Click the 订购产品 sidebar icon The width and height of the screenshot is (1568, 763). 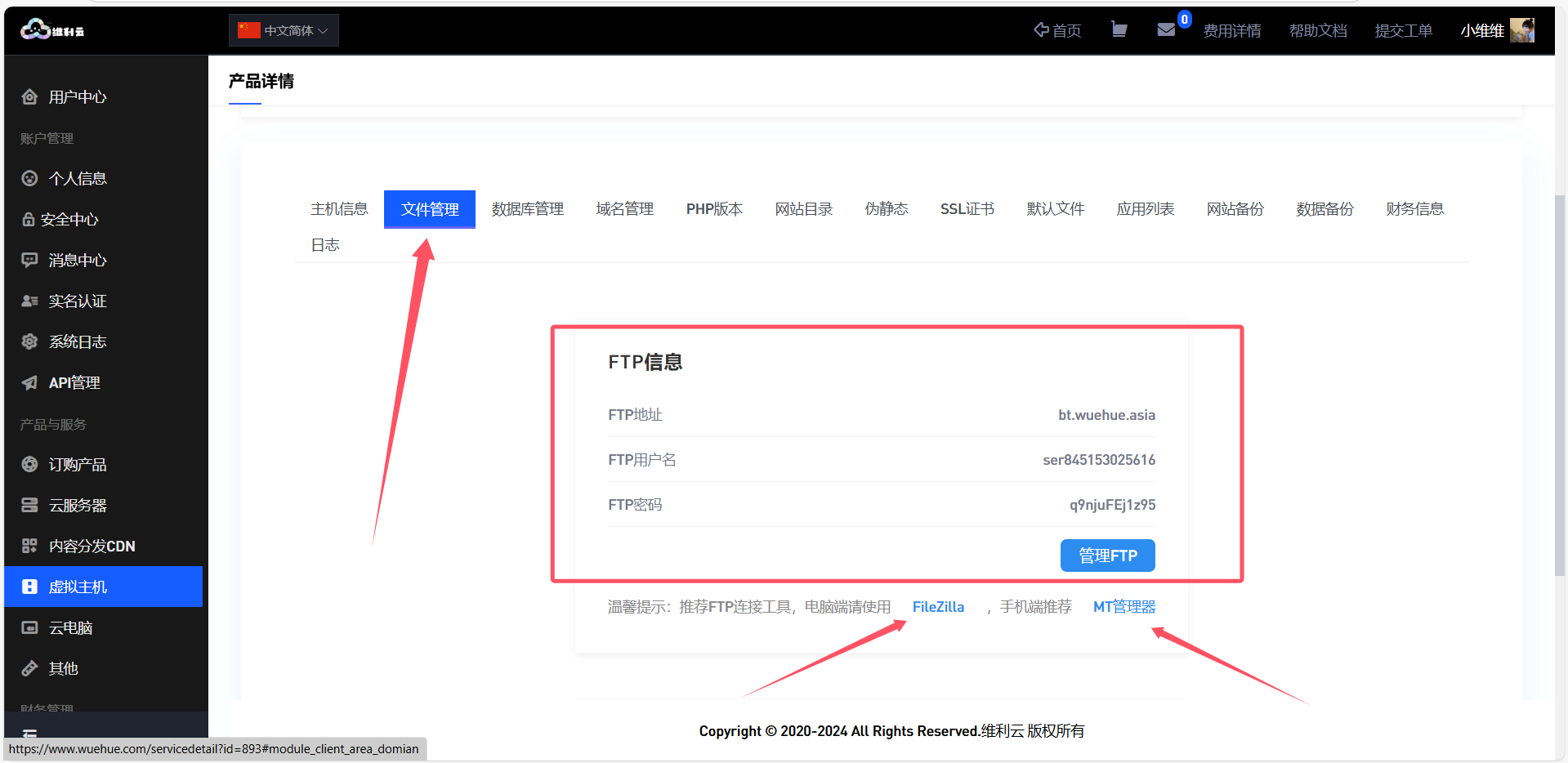[x=29, y=464]
